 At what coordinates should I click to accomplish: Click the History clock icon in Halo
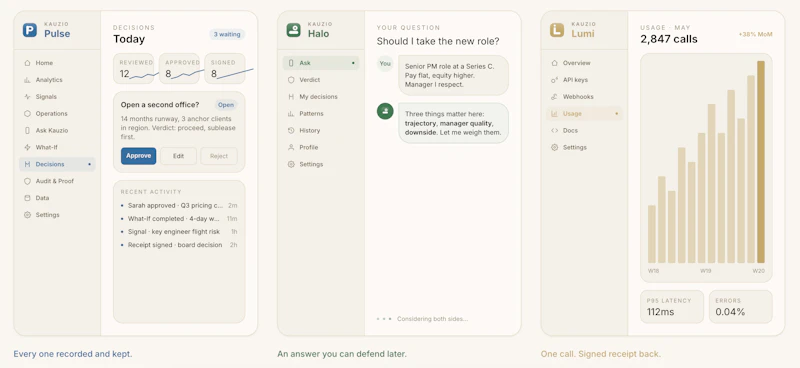tap(291, 130)
